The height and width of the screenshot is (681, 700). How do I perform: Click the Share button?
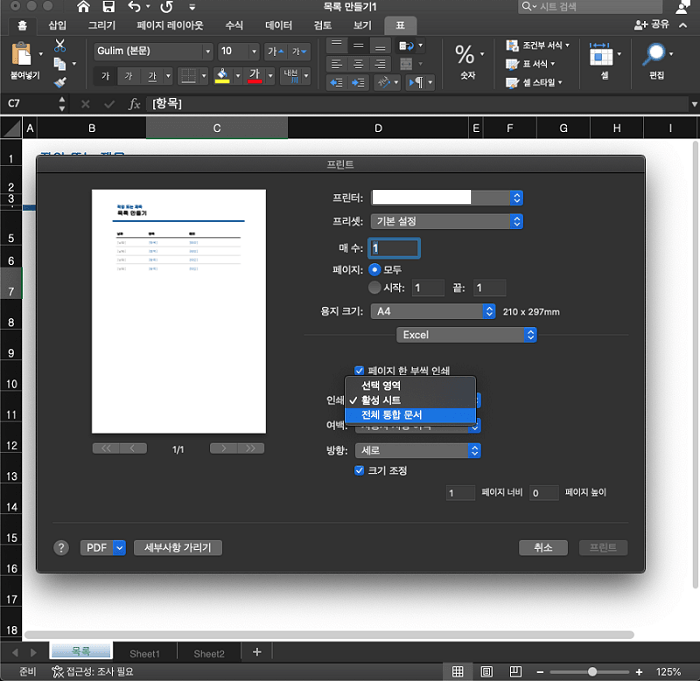(x=652, y=25)
